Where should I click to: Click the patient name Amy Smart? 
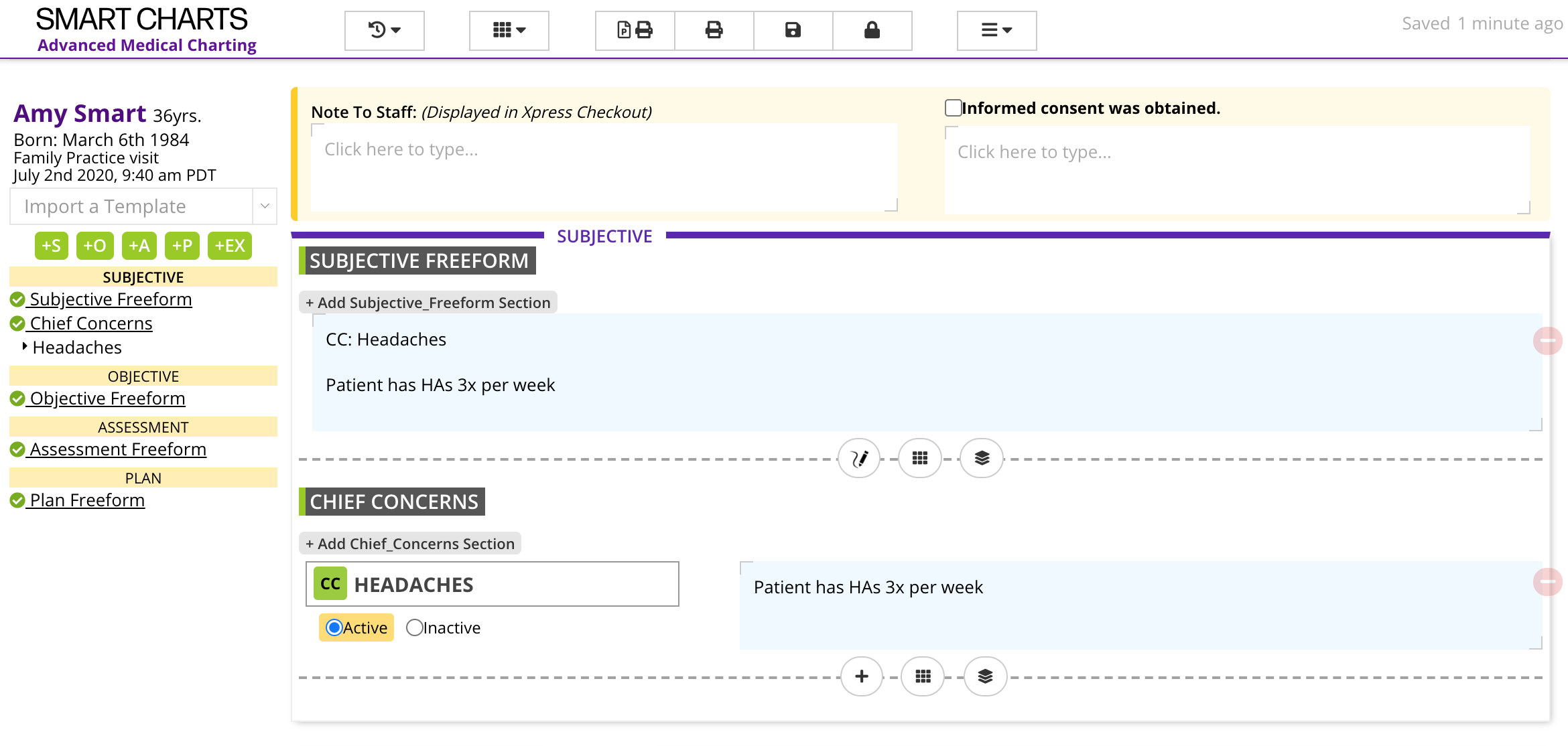80,114
